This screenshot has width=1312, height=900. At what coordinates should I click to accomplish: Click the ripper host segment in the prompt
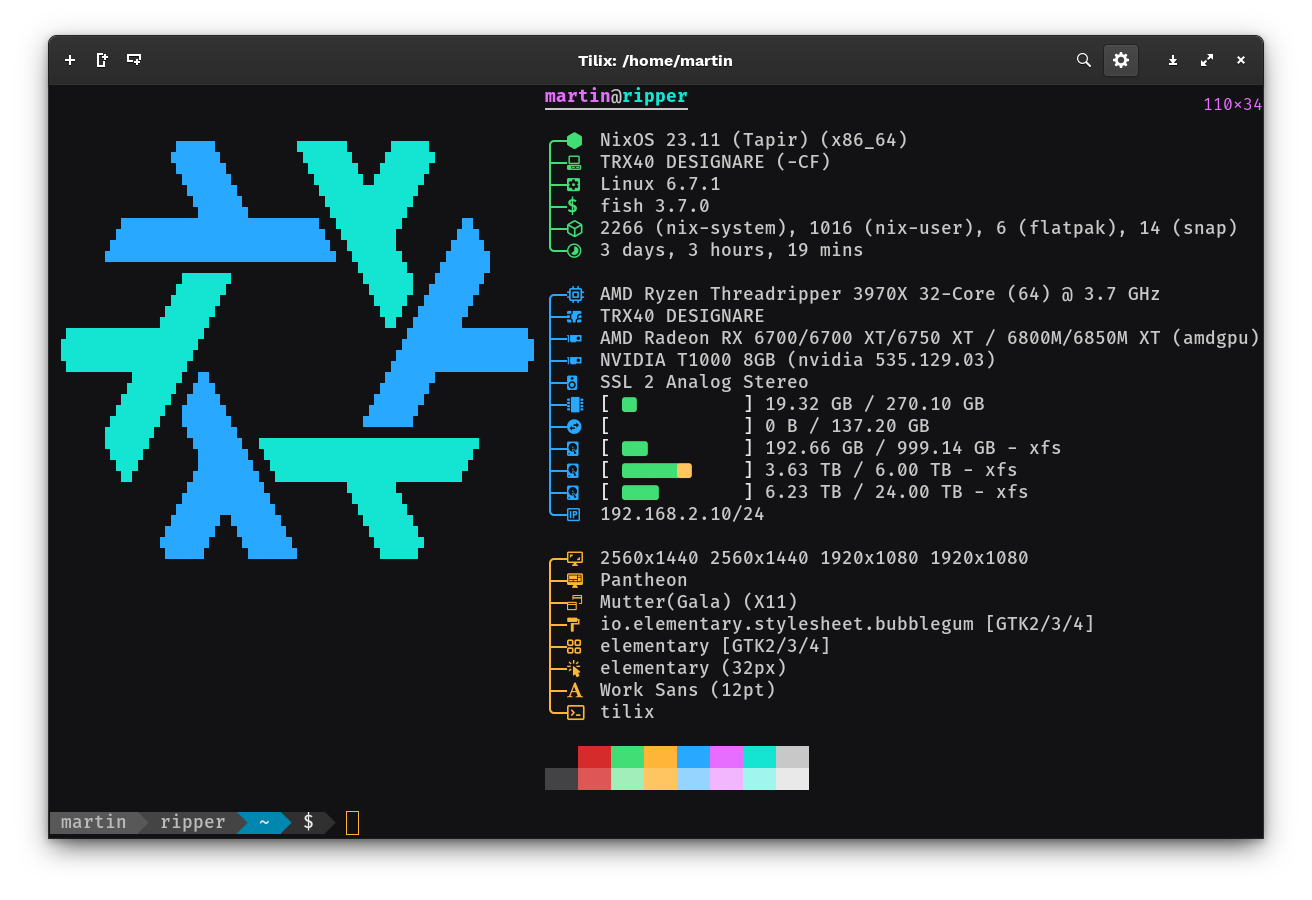pyautogui.click(x=192, y=822)
